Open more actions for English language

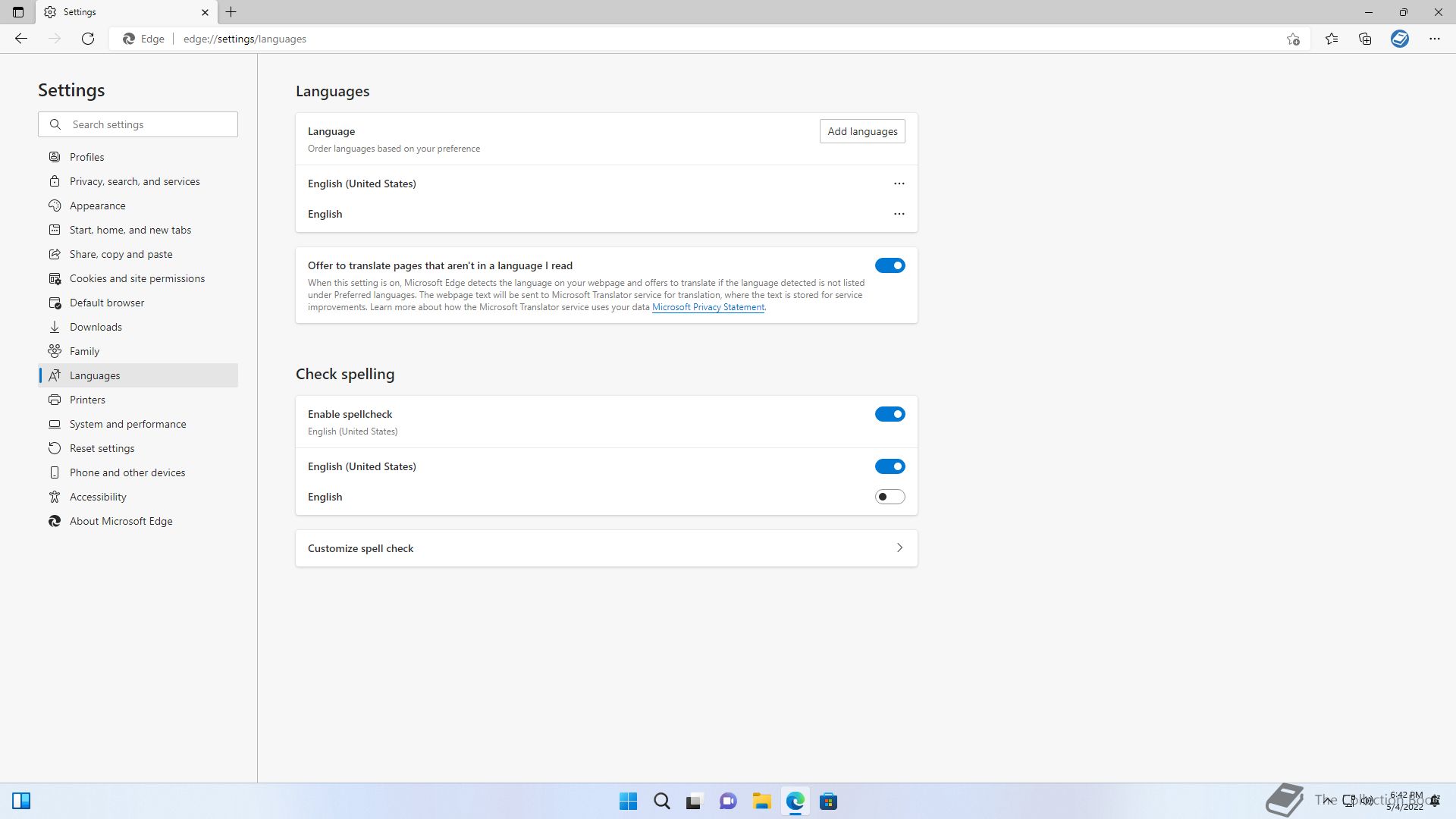(x=899, y=214)
